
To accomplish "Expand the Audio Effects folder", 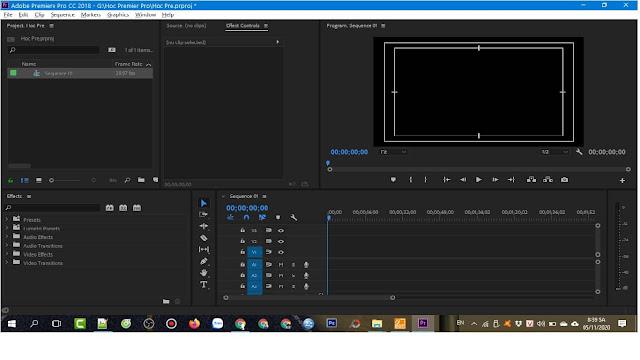I will (7, 237).
